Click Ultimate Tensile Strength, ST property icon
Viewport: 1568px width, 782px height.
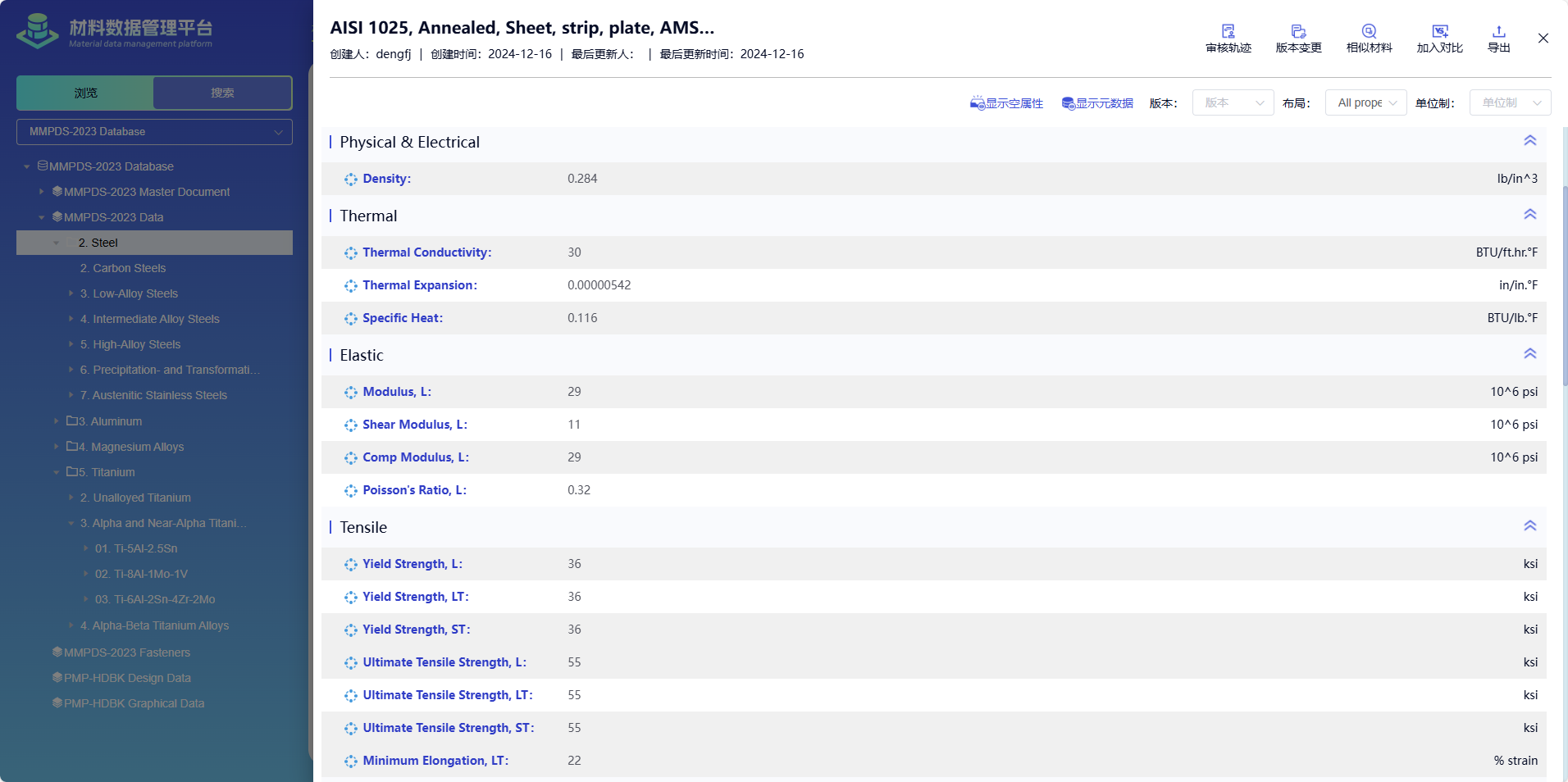point(351,729)
